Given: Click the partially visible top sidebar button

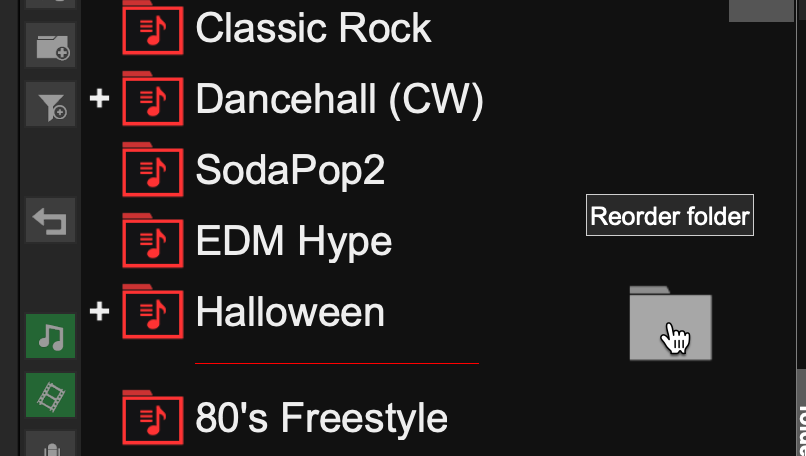Looking at the screenshot, I should [x=50, y=4].
